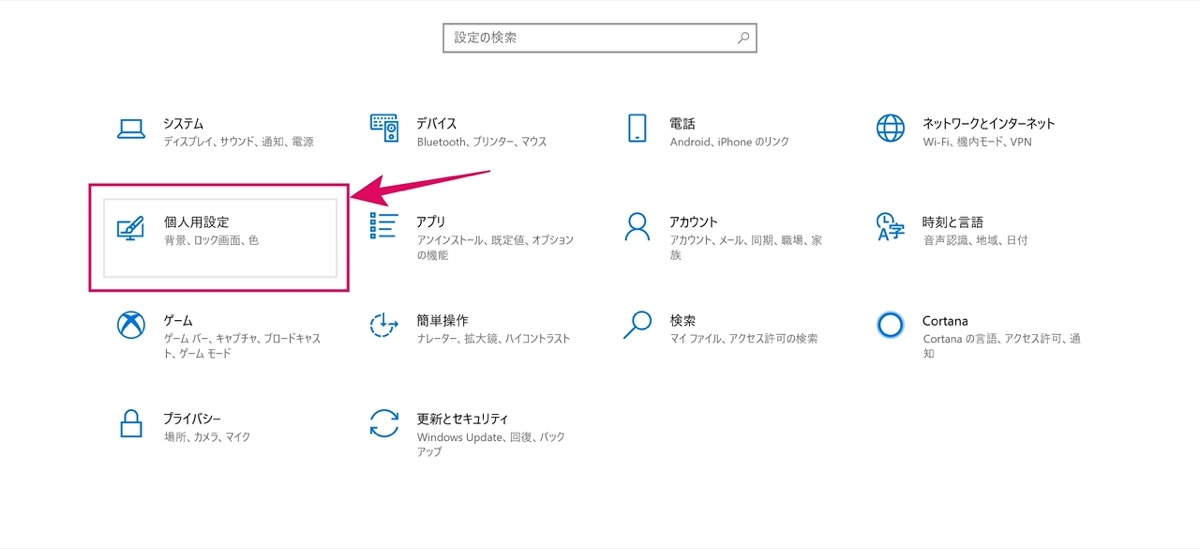Open the 電話 settings title
1200x549 pixels.
683,123
